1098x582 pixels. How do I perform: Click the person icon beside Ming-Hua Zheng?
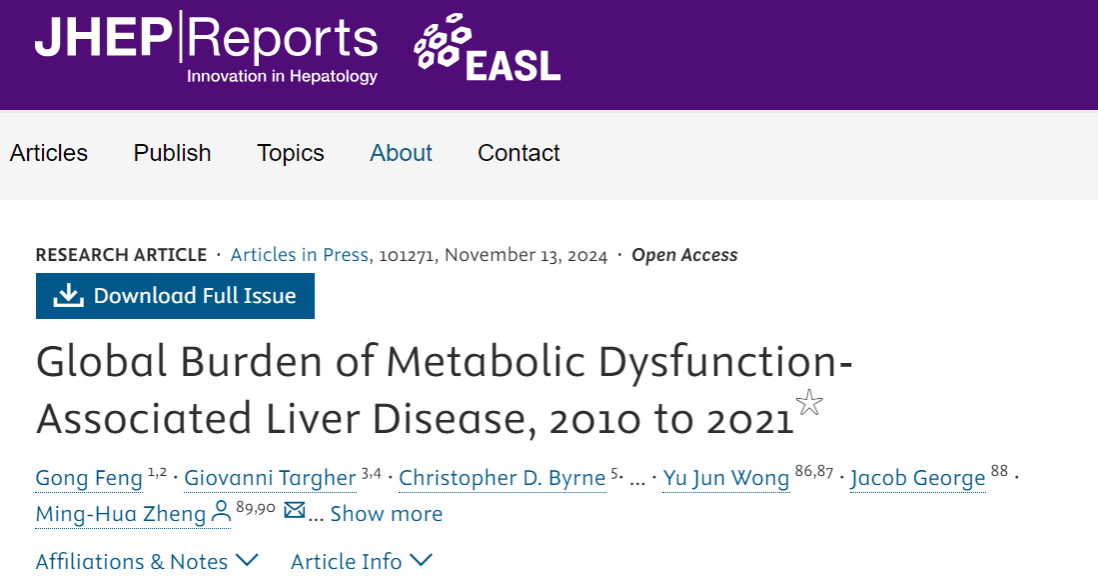click(x=221, y=512)
